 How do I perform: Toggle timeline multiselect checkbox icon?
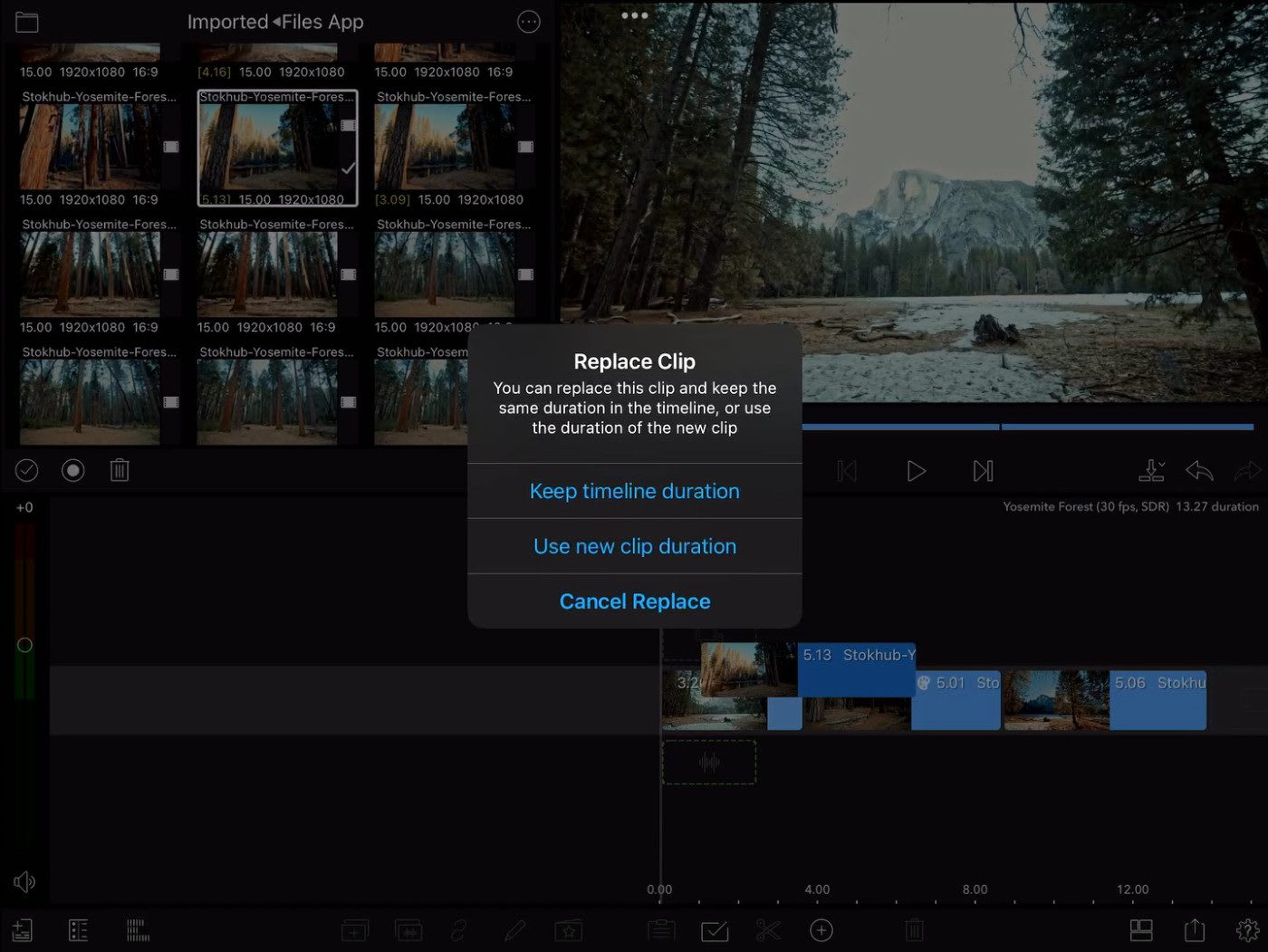[715, 930]
